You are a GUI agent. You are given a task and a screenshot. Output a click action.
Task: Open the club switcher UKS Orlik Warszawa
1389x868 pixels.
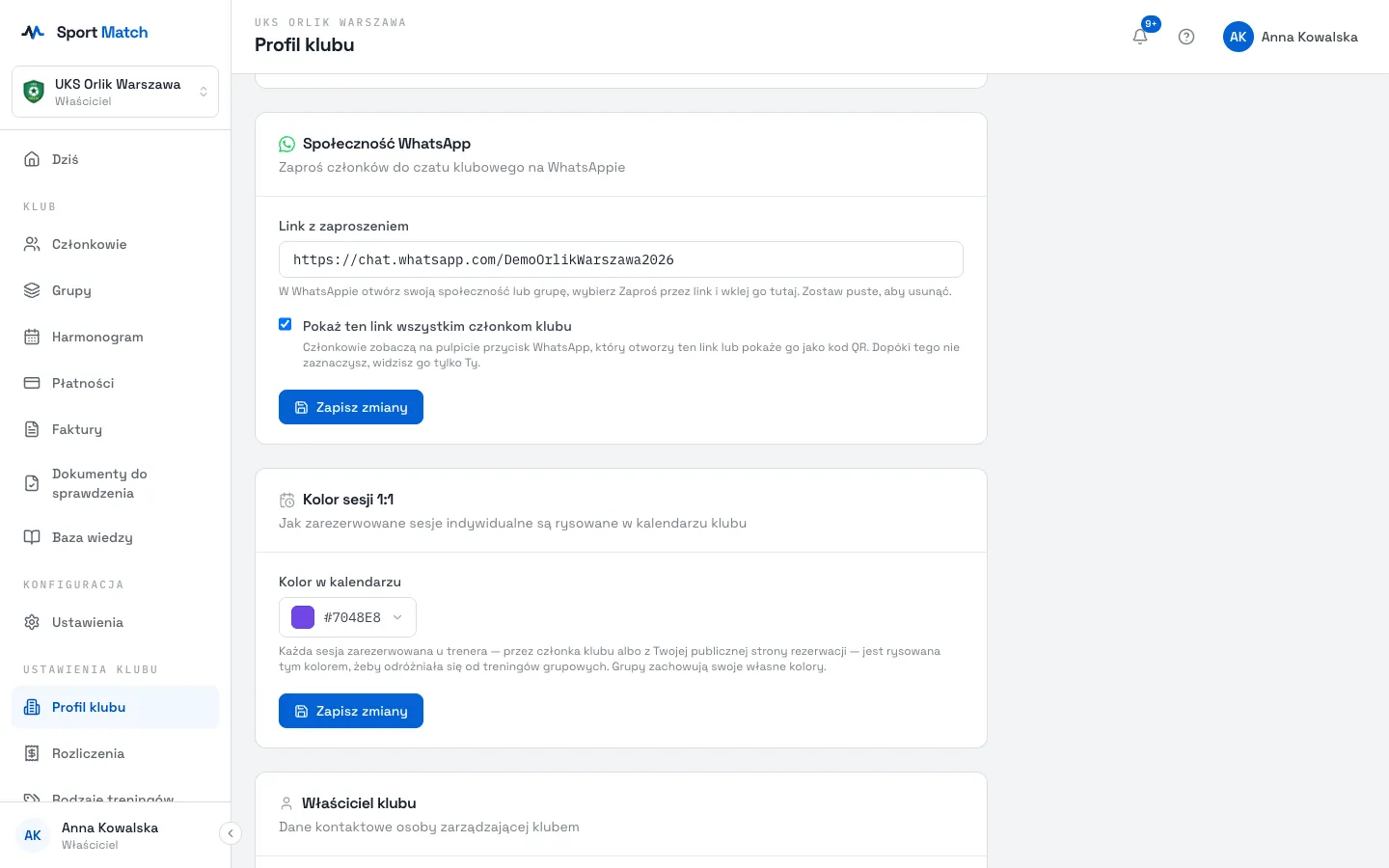115,92
